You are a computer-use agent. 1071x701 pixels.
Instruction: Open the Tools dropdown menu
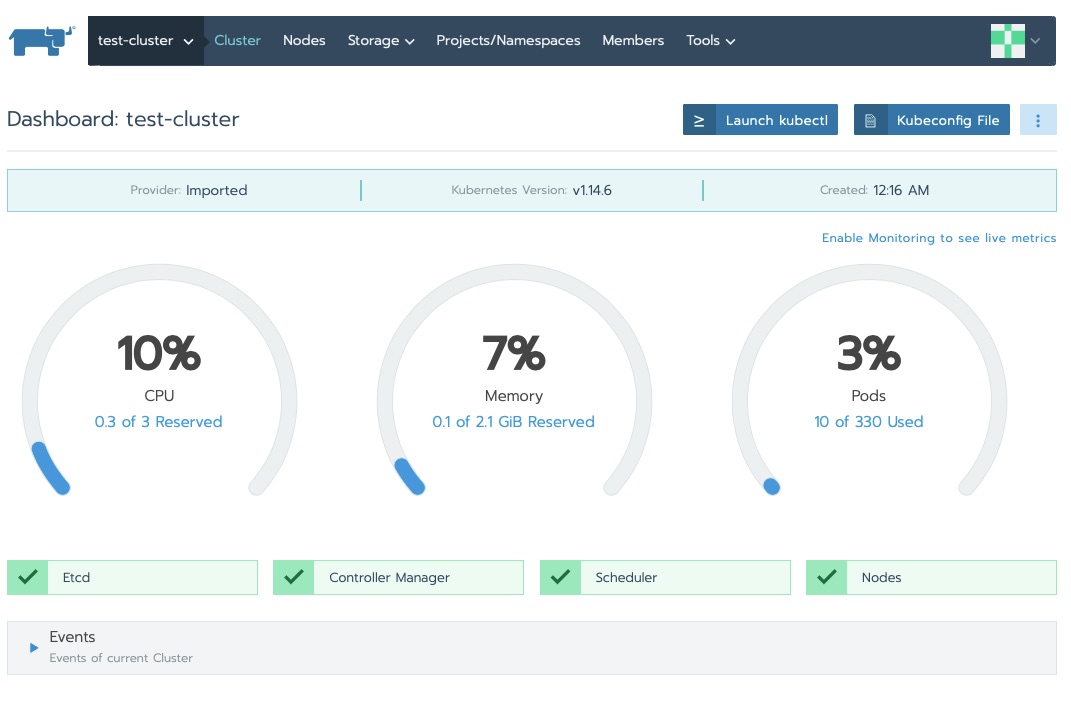pos(710,41)
